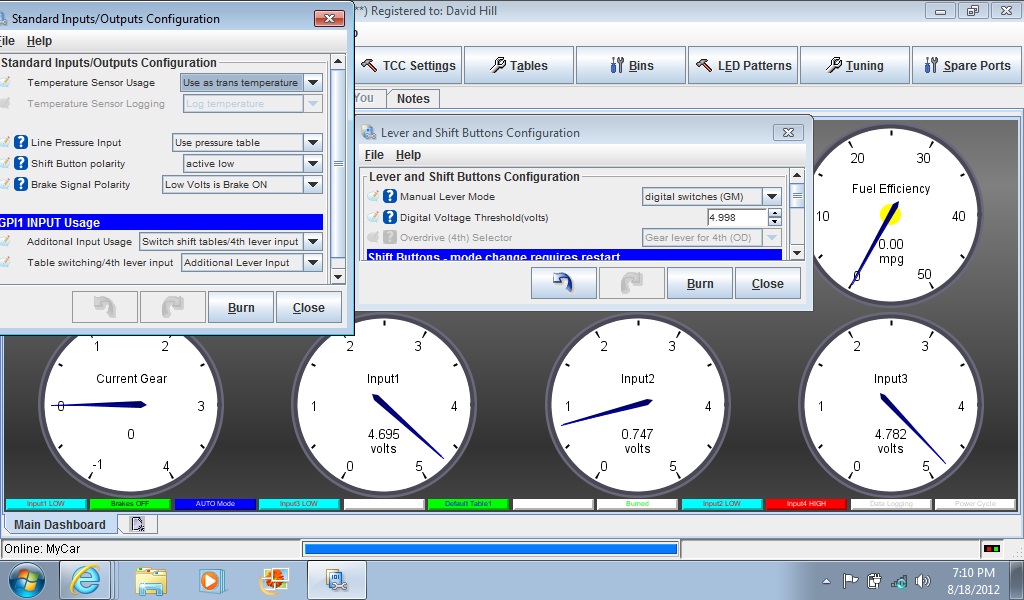
Task: Open LED Patterns toolbar button
Action: [x=743, y=65]
